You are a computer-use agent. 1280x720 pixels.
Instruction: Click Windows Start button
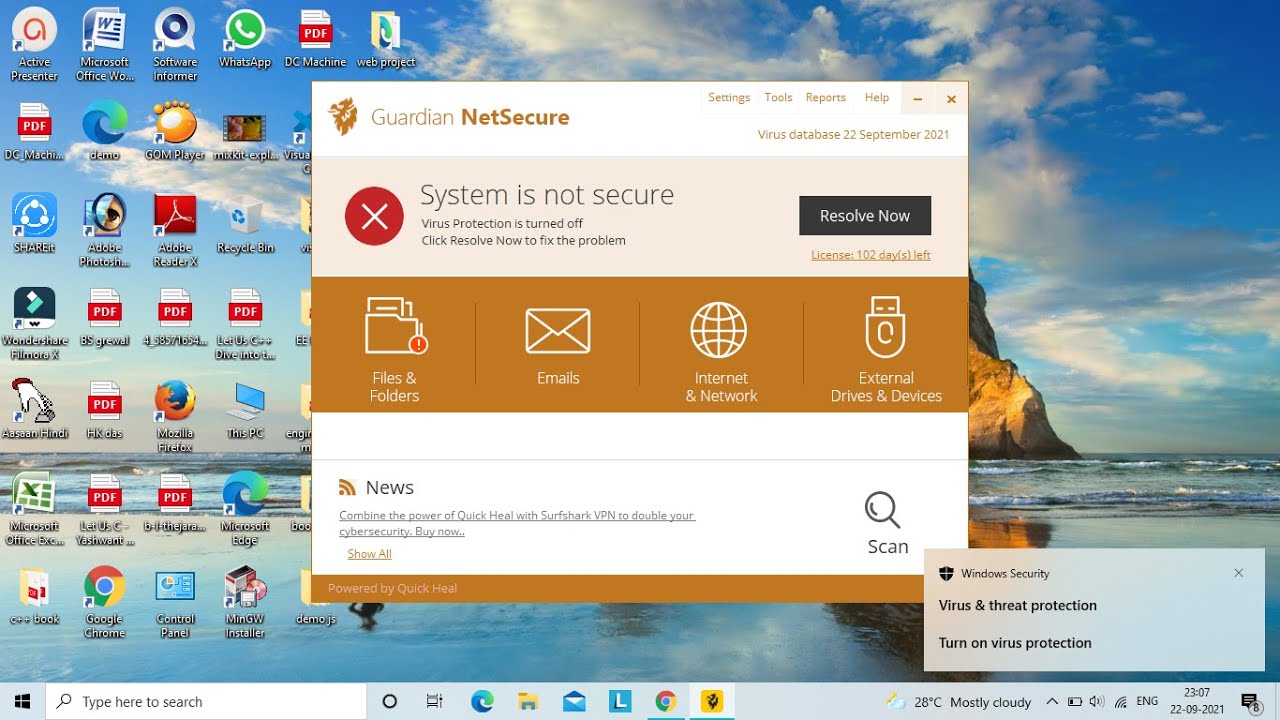pos(22,701)
